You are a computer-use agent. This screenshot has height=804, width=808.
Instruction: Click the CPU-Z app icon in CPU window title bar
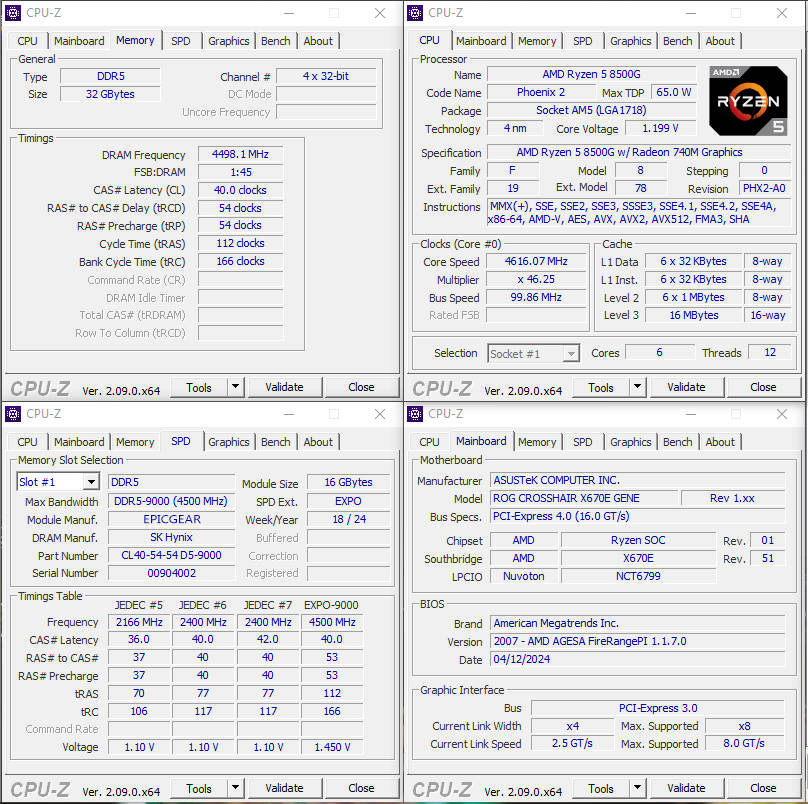tap(415, 13)
